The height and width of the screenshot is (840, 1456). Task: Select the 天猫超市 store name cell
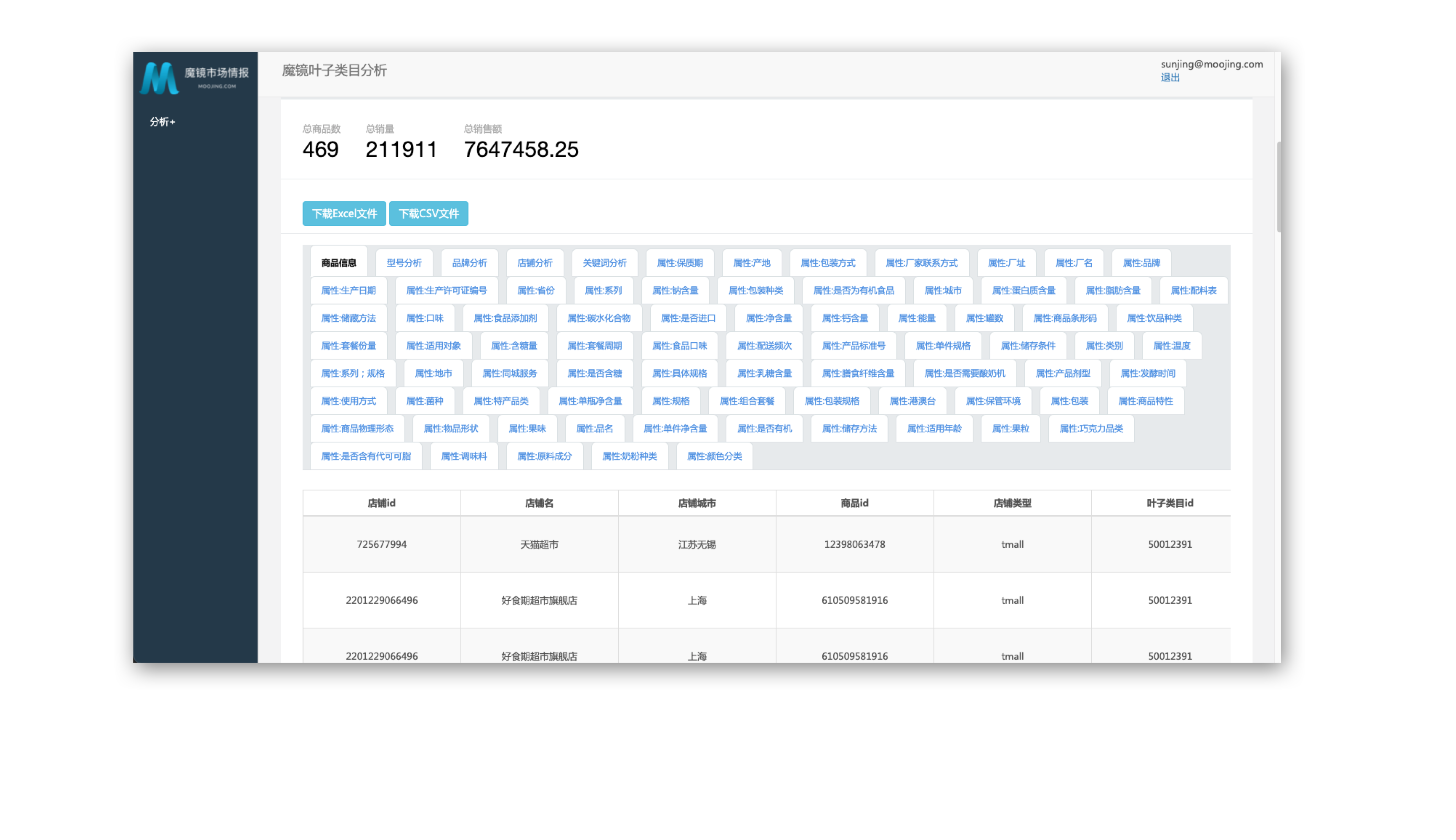click(539, 545)
